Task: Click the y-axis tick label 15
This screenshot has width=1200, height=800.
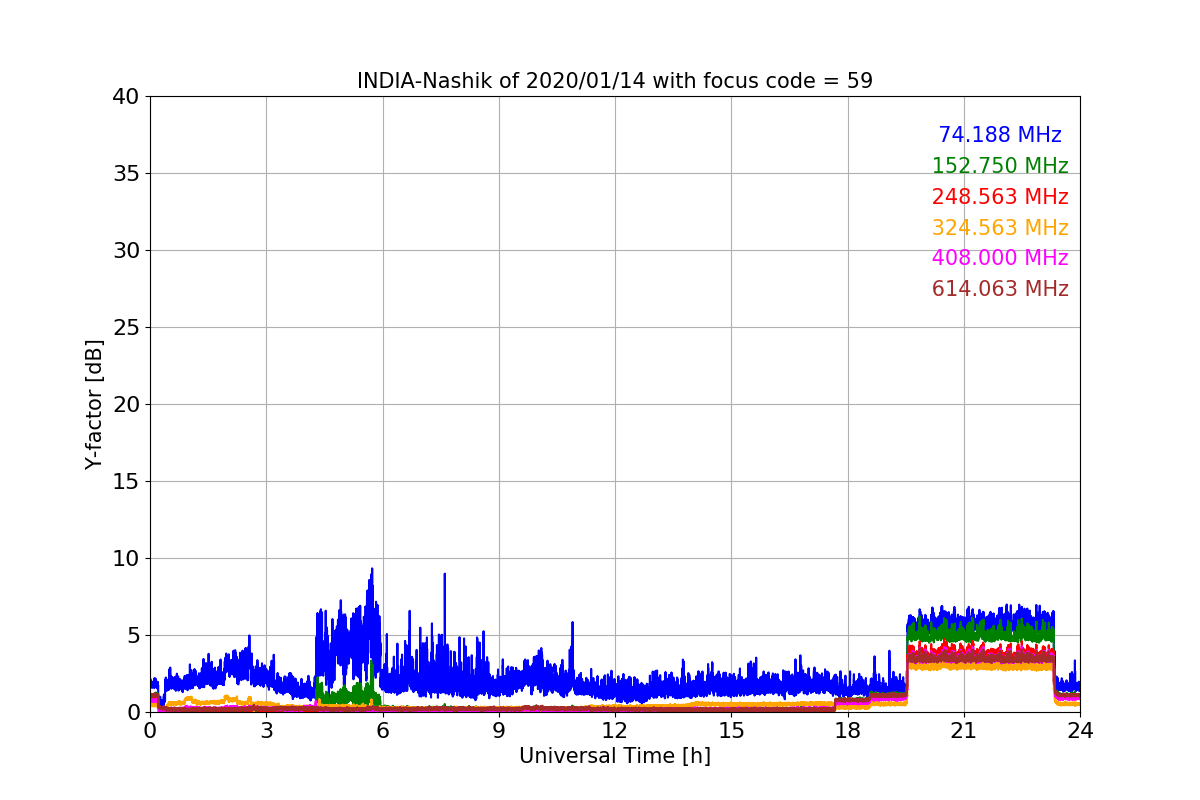Action: click(126, 482)
